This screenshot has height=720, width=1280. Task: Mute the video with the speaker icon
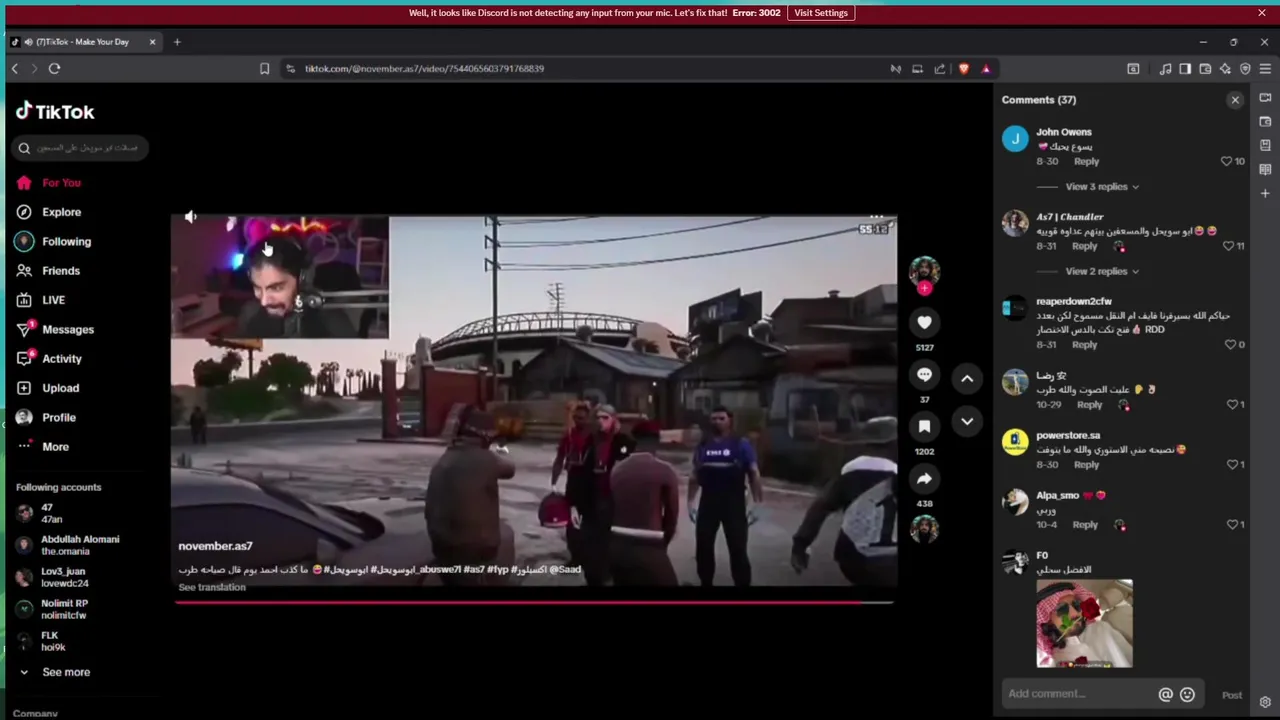coord(190,217)
